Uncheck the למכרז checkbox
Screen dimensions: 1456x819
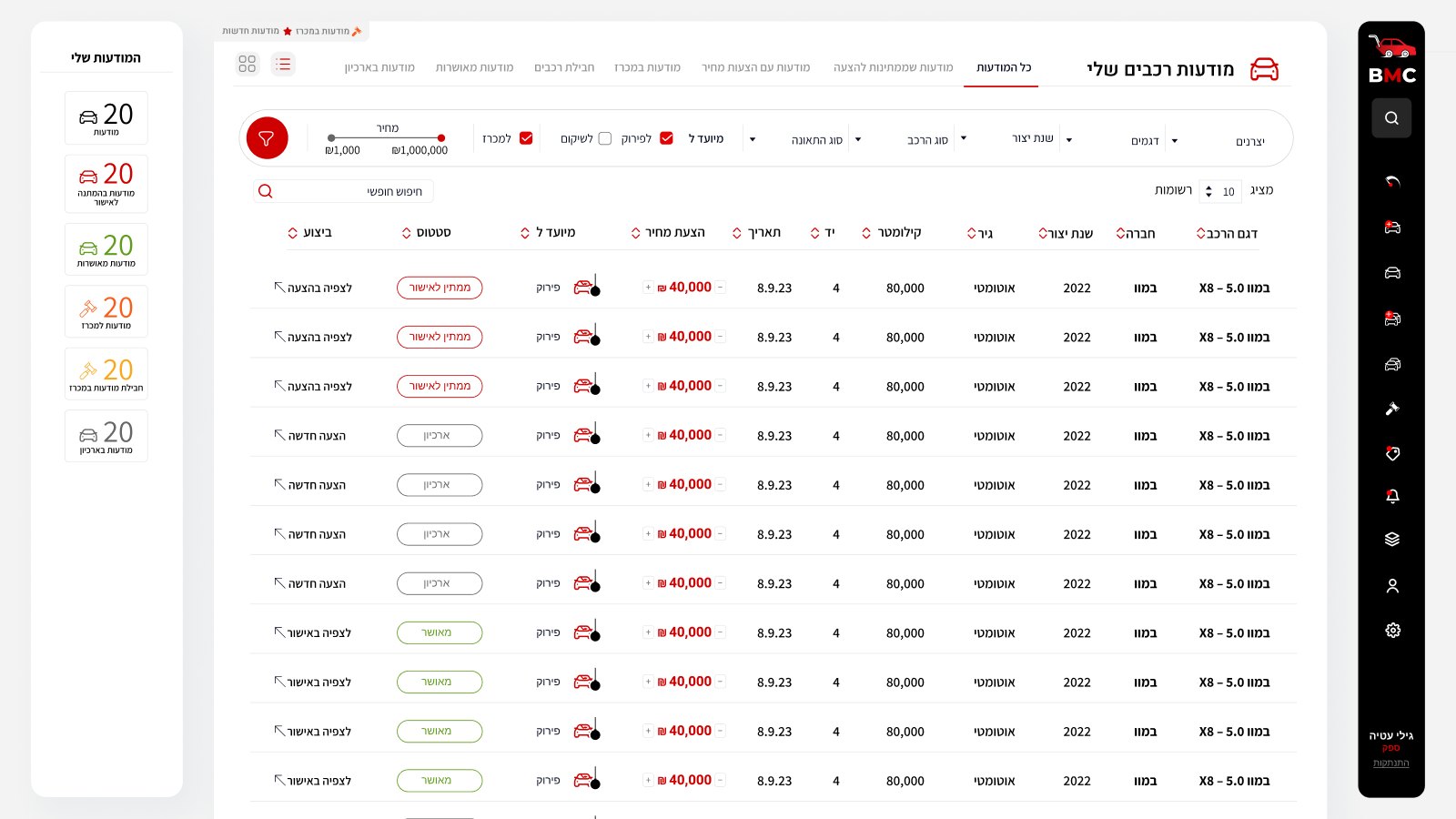click(x=526, y=138)
